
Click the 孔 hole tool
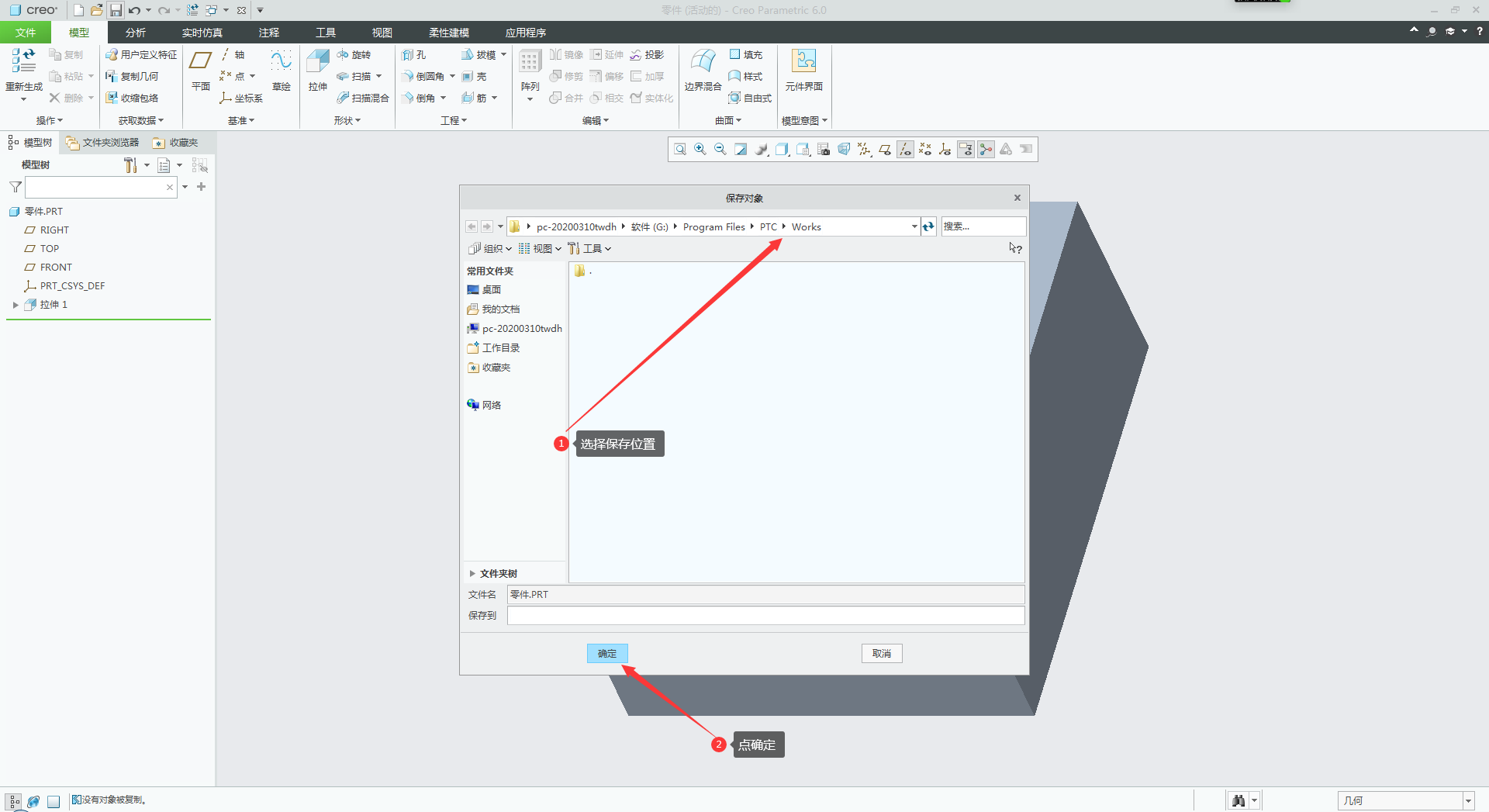413,55
